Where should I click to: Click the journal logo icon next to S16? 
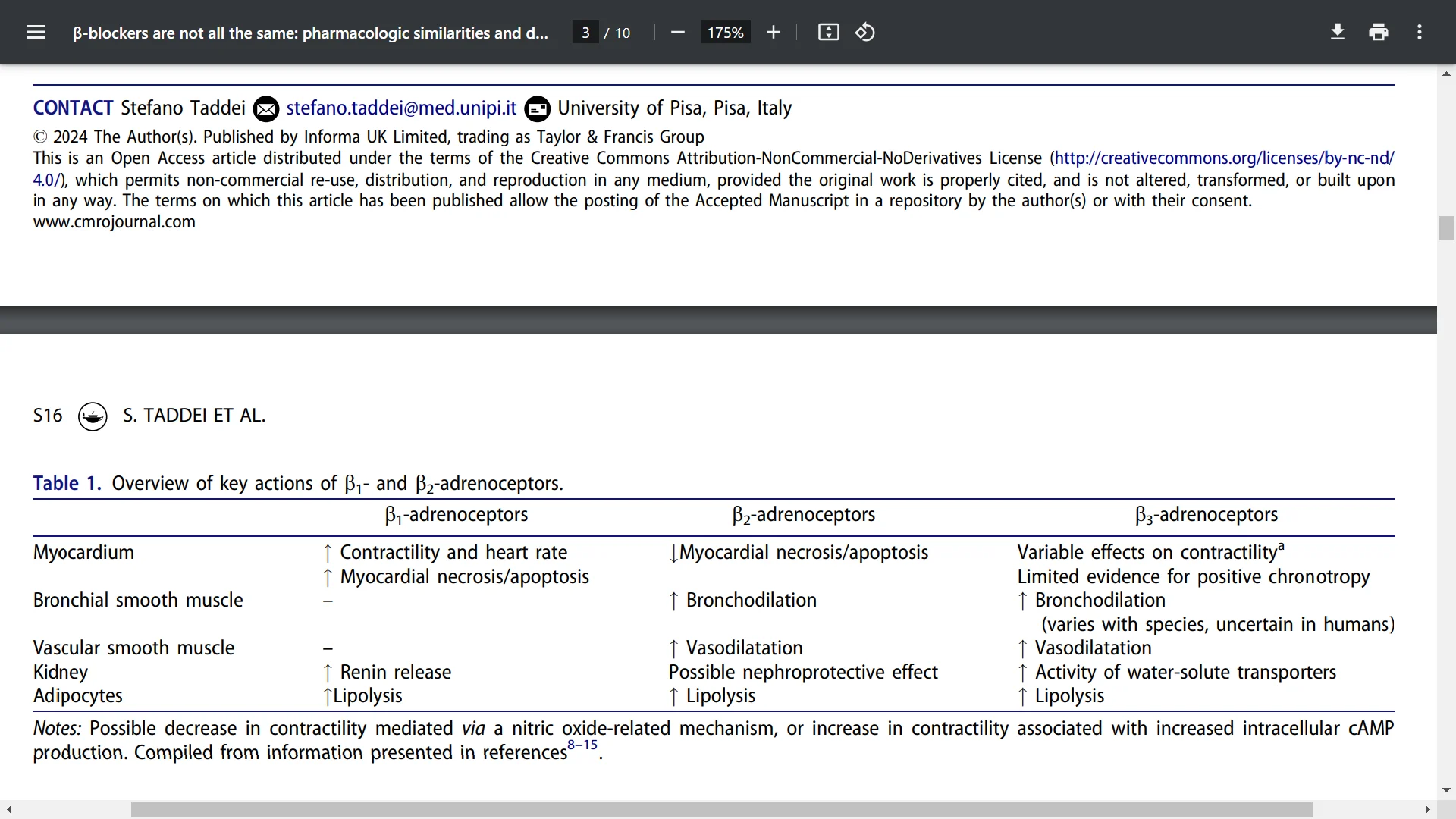[93, 416]
